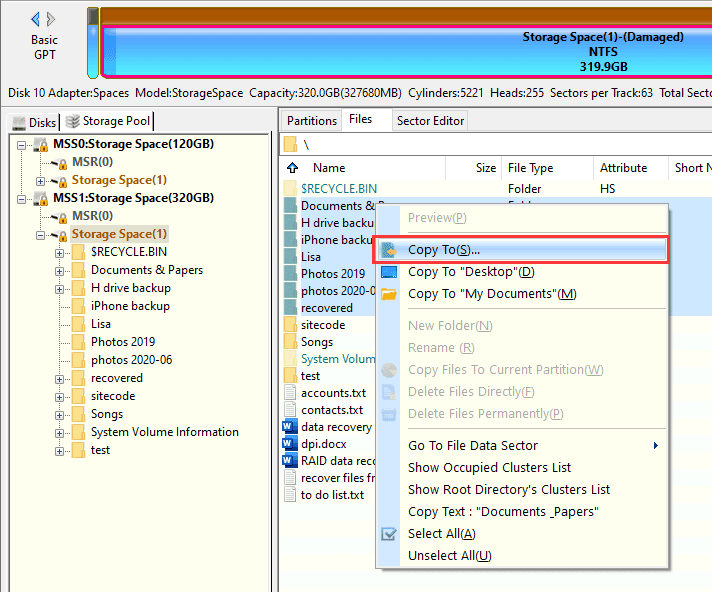Switch to the Partitions tab

click(312, 121)
